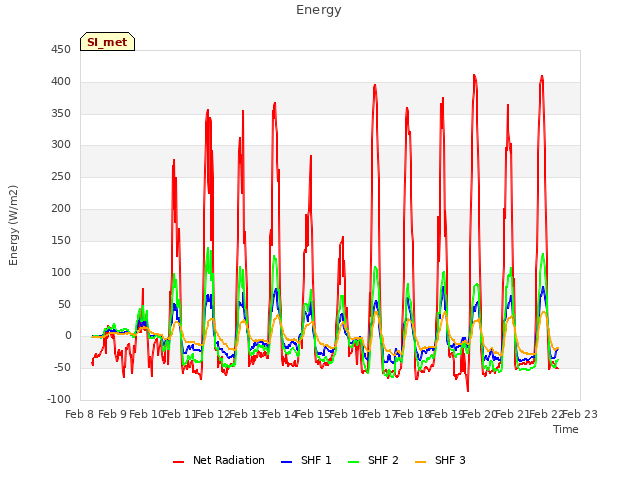Click the Feb 15 x-axis label
Viewport: 640px width, 480px height.
(x=312, y=415)
